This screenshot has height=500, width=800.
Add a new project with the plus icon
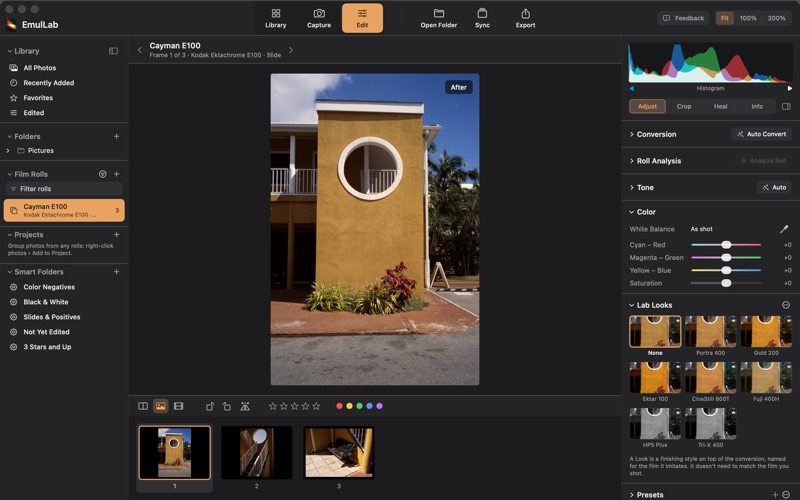(x=116, y=235)
